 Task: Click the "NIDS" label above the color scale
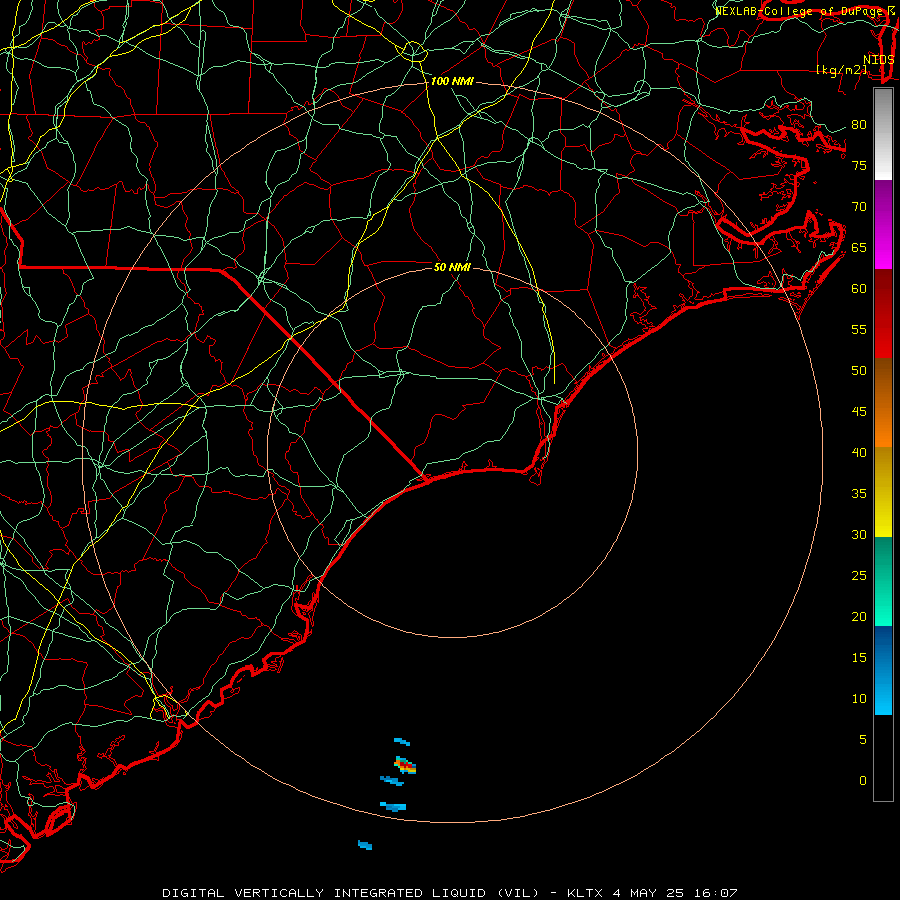(x=879, y=60)
